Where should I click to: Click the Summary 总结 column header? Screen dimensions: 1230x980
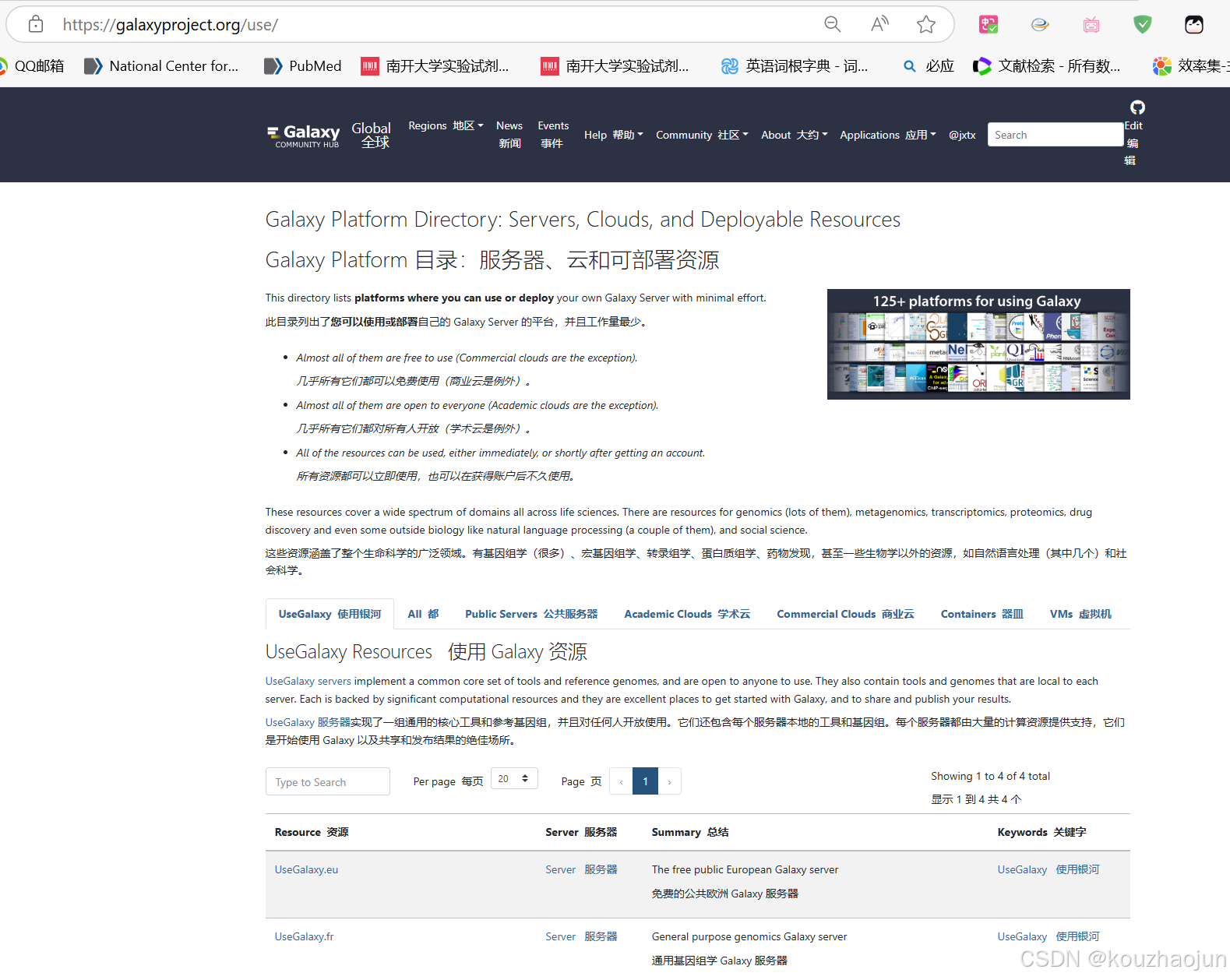(x=690, y=832)
